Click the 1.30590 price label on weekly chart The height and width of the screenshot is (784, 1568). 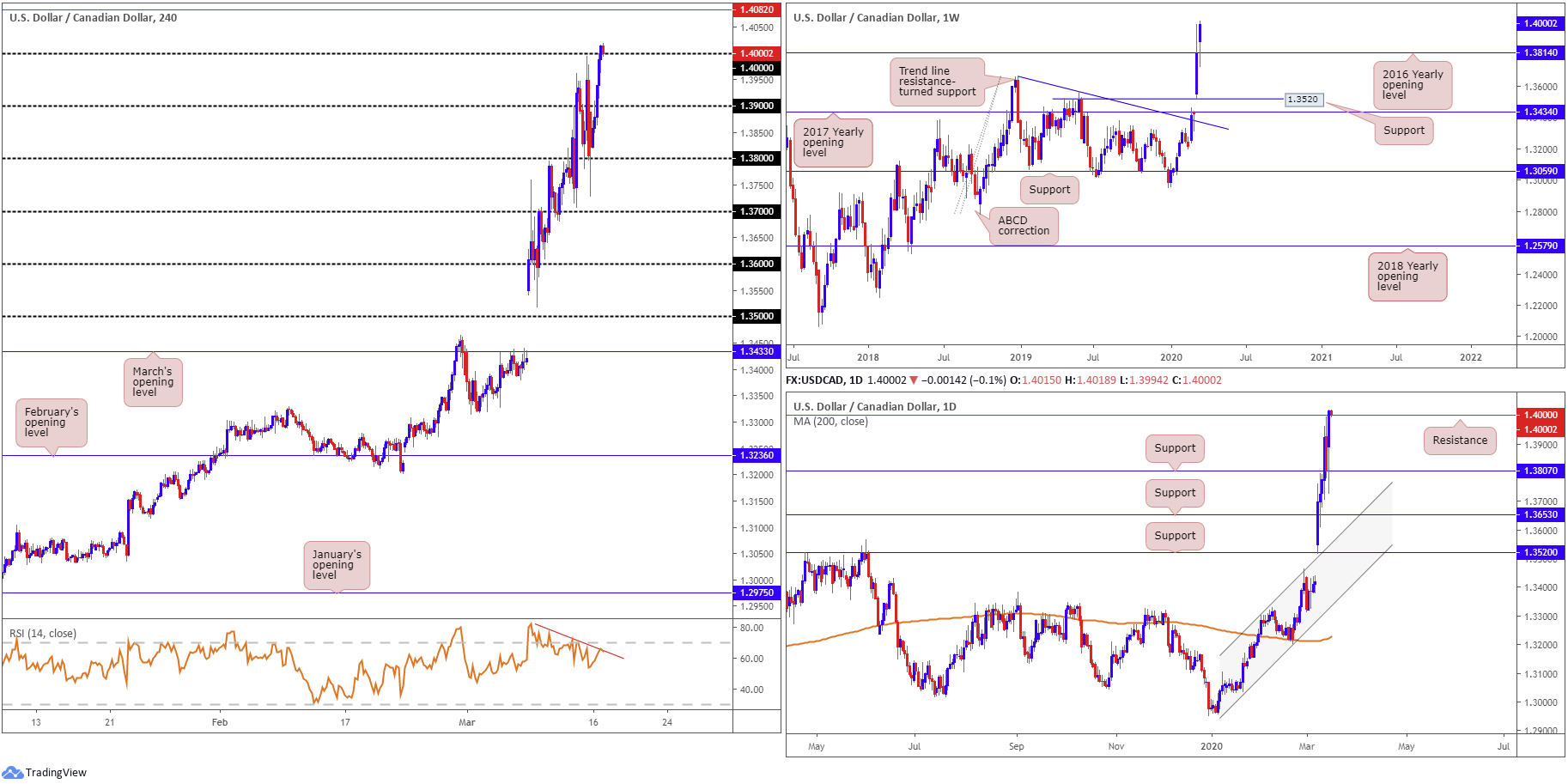[1541, 171]
